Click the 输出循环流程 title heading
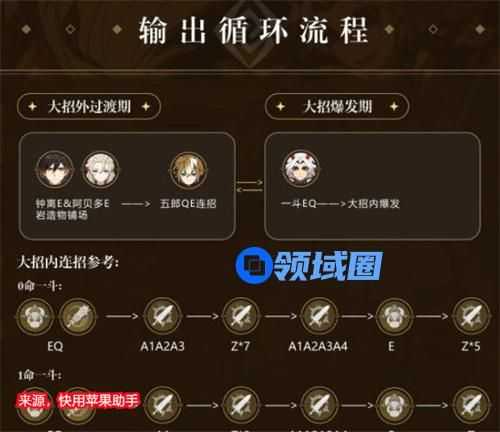 coord(253,31)
